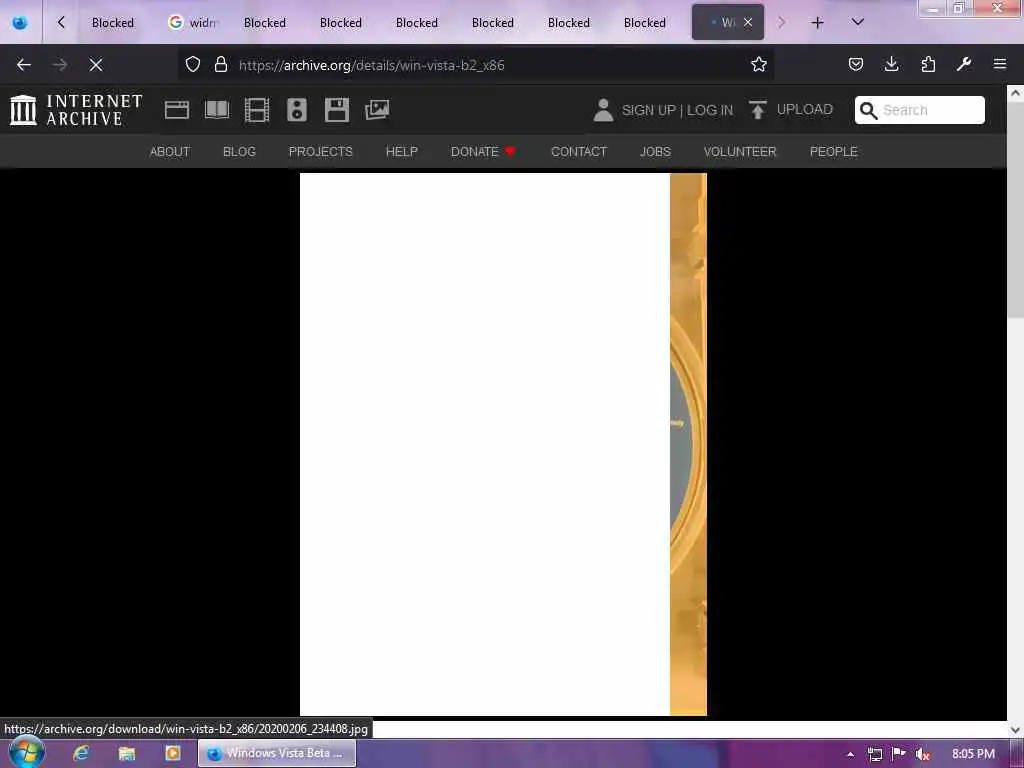Click the user avatar icon

tap(603, 110)
